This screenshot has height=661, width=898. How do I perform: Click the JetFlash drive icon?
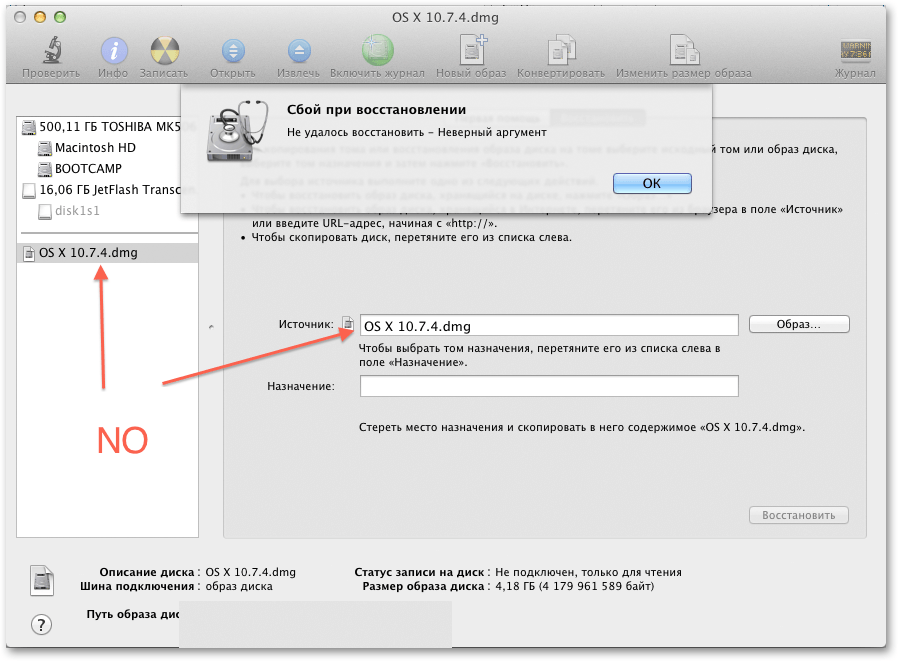[x=29, y=190]
